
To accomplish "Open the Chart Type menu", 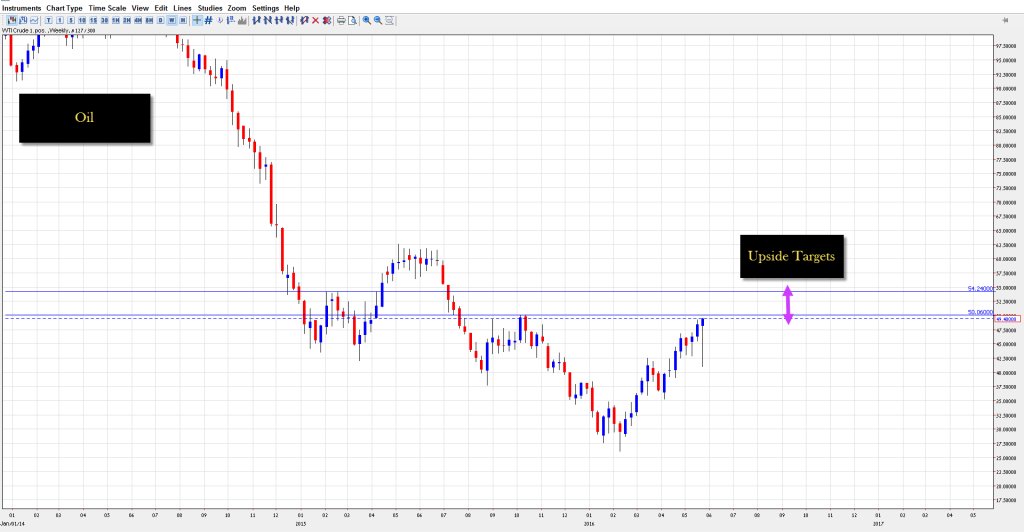I will click(64, 8).
